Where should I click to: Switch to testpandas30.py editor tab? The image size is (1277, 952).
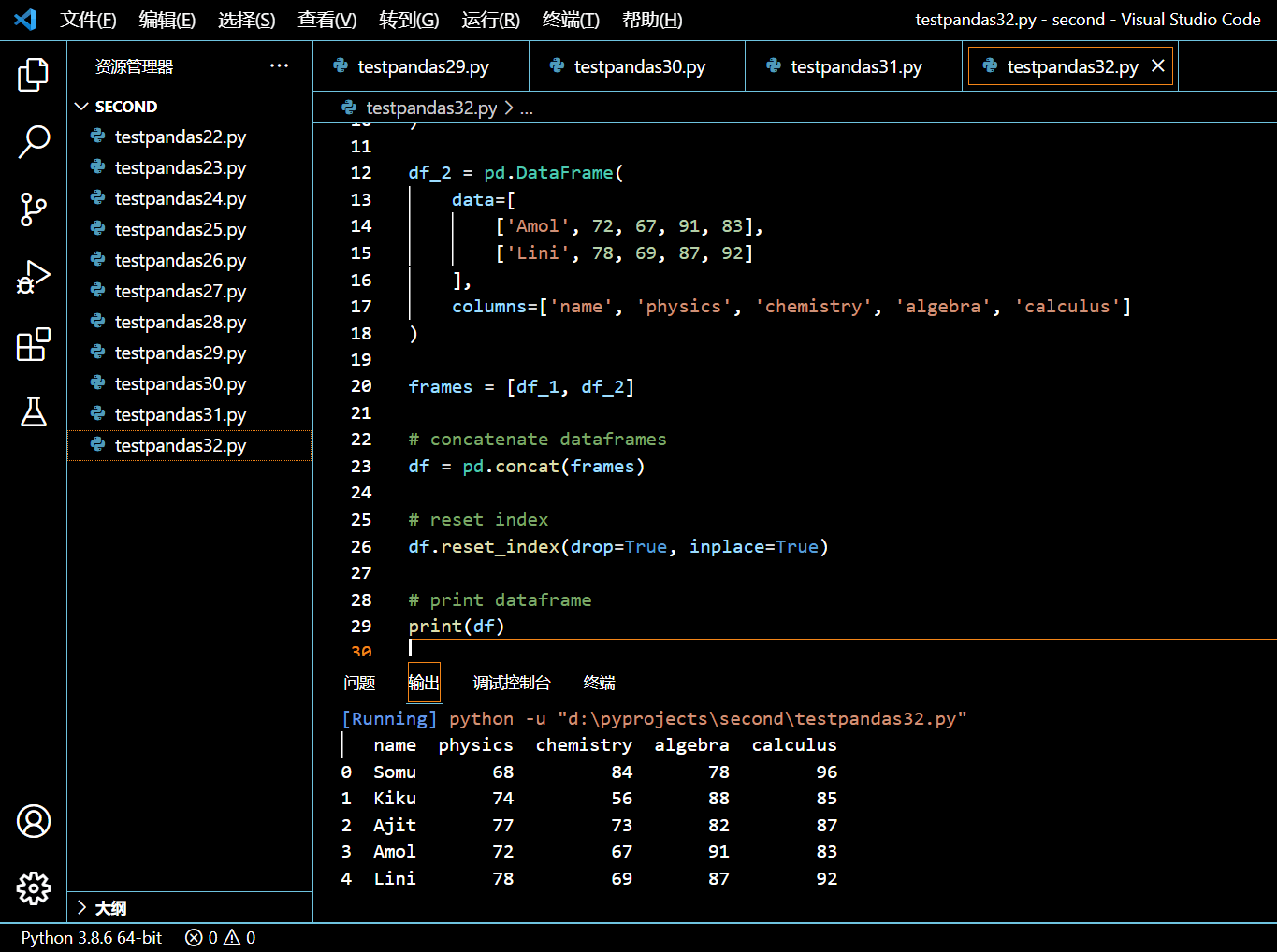click(638, 66)
